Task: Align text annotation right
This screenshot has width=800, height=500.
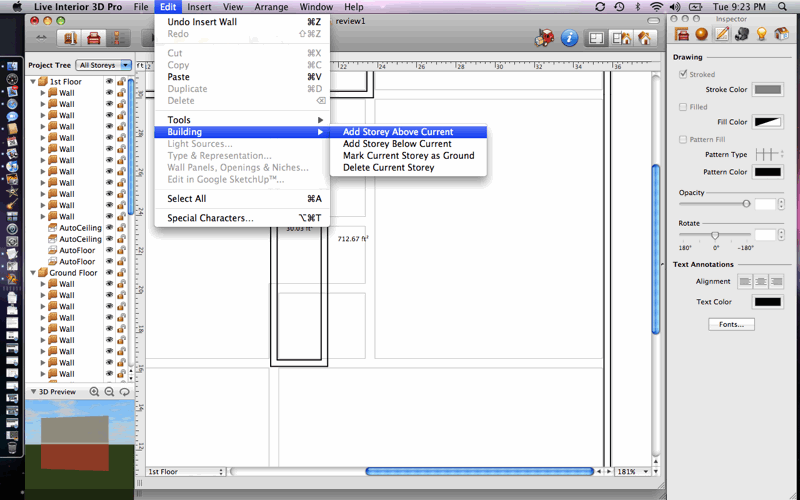Action: (x=777, y=282)
